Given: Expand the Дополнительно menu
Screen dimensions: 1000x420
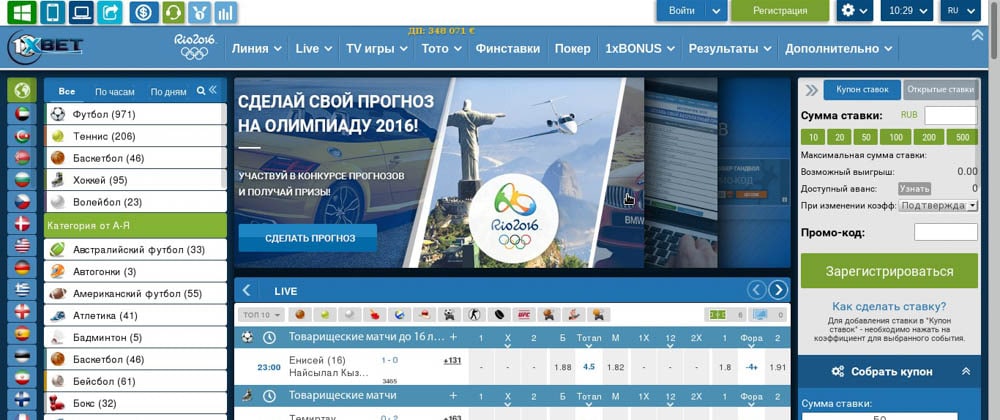Looking at the screenshot, I should pos(838,48).
